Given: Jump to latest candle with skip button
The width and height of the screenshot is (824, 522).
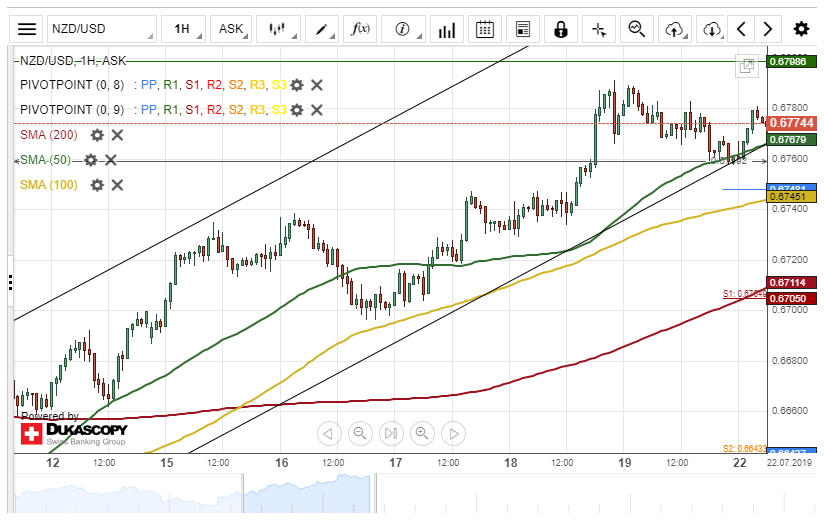Looking at the screenshot, I should pos(391,433).
